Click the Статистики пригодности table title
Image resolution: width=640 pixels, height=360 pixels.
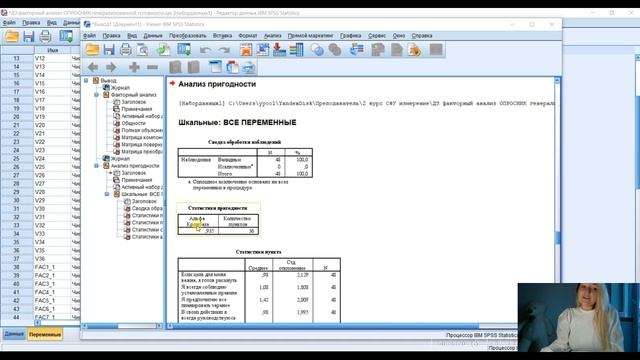218,208
